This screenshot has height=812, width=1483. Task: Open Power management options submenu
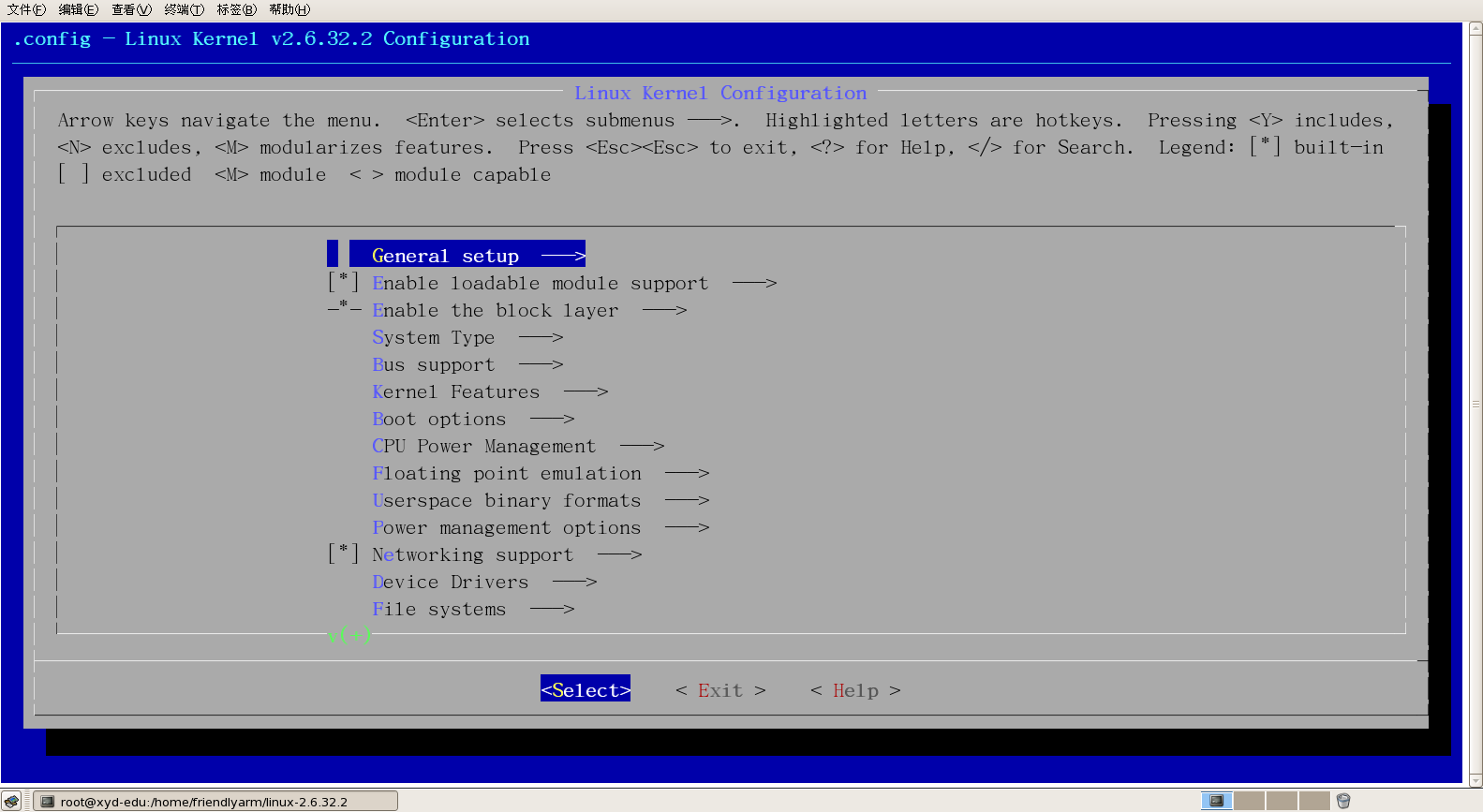tap(541, 527)
